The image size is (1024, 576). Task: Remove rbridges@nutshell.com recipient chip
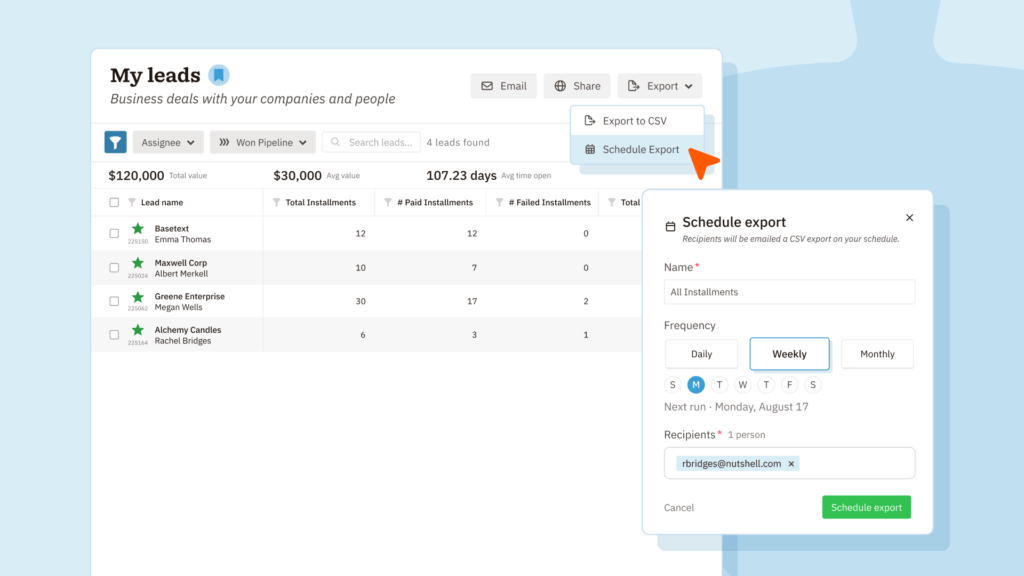[791, 464]
